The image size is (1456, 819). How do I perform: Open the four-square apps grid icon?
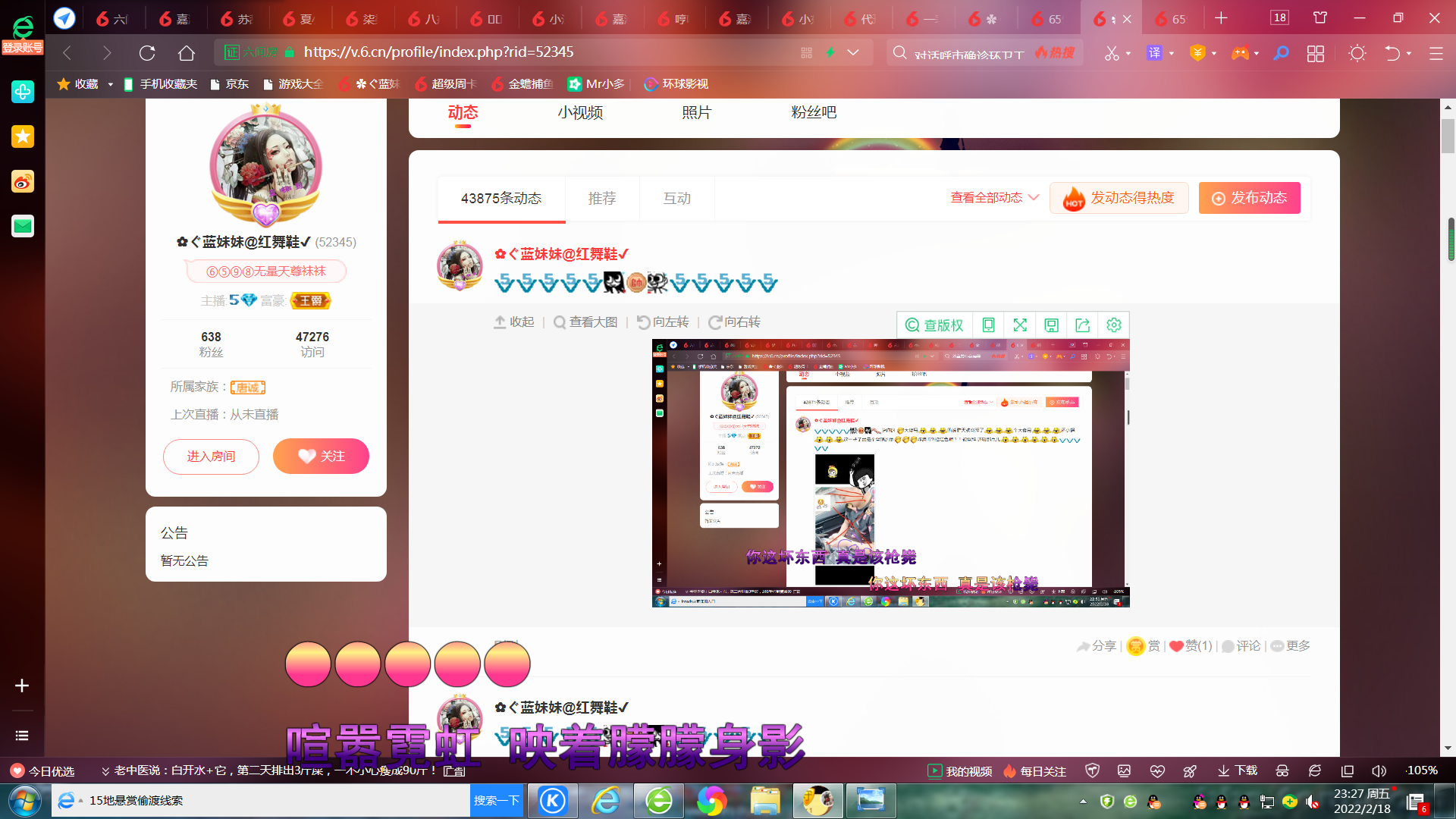(x=1316, y=53)
